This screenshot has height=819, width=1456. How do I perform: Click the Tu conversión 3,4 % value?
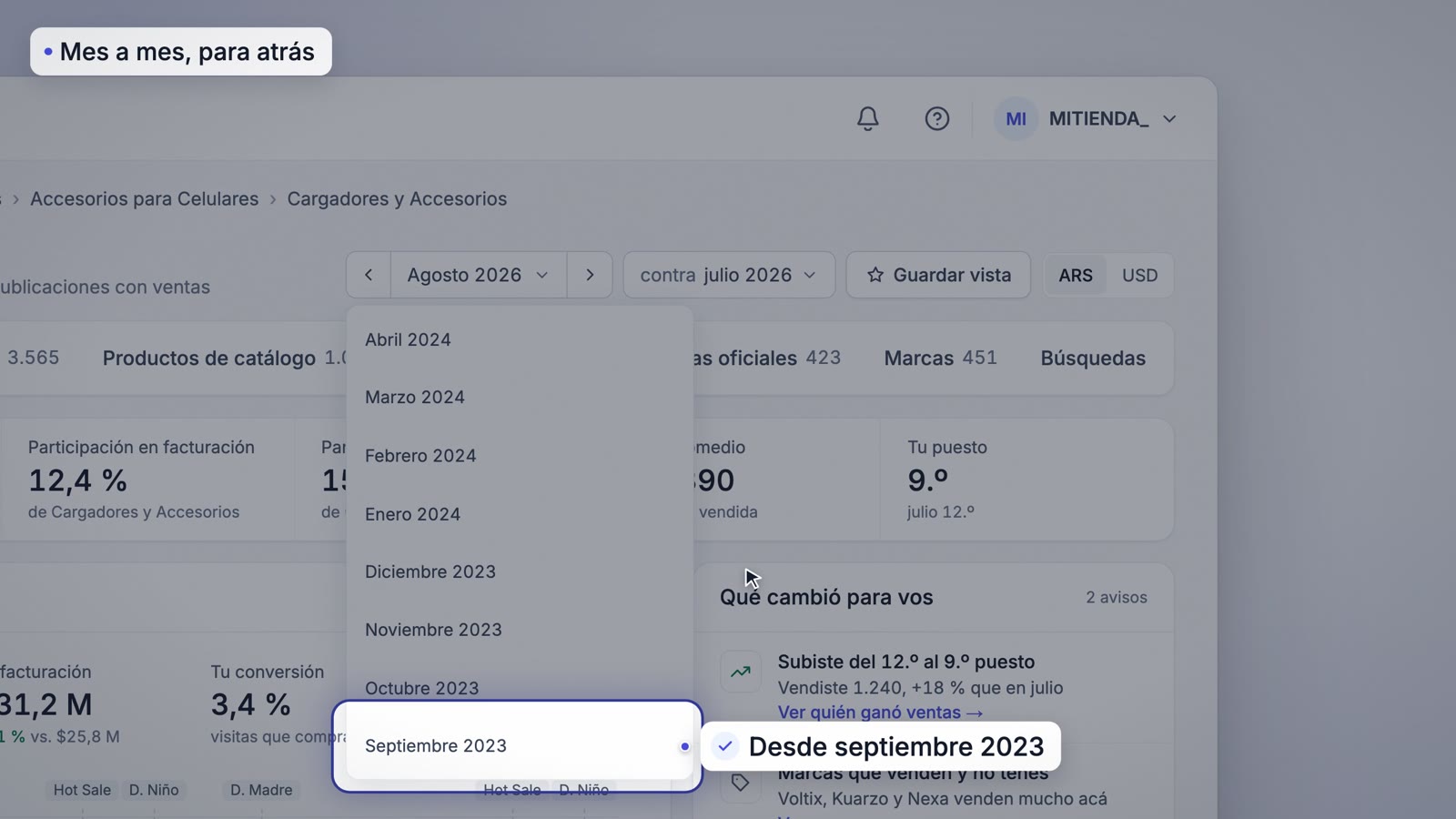click(x=250, y=704)
